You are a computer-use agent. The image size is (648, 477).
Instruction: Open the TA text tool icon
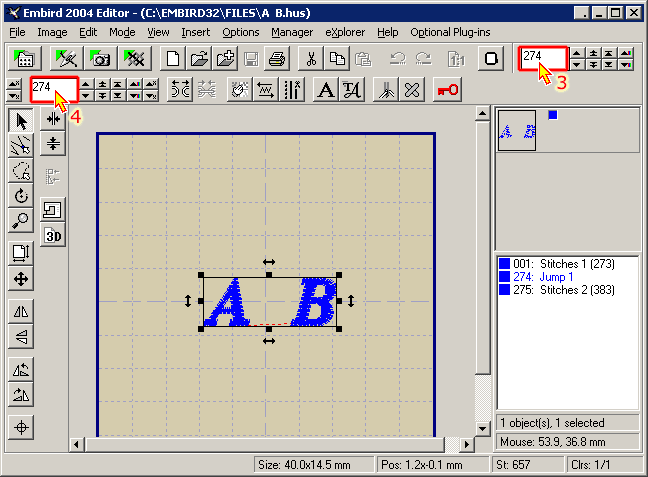(x=352, y=89)
